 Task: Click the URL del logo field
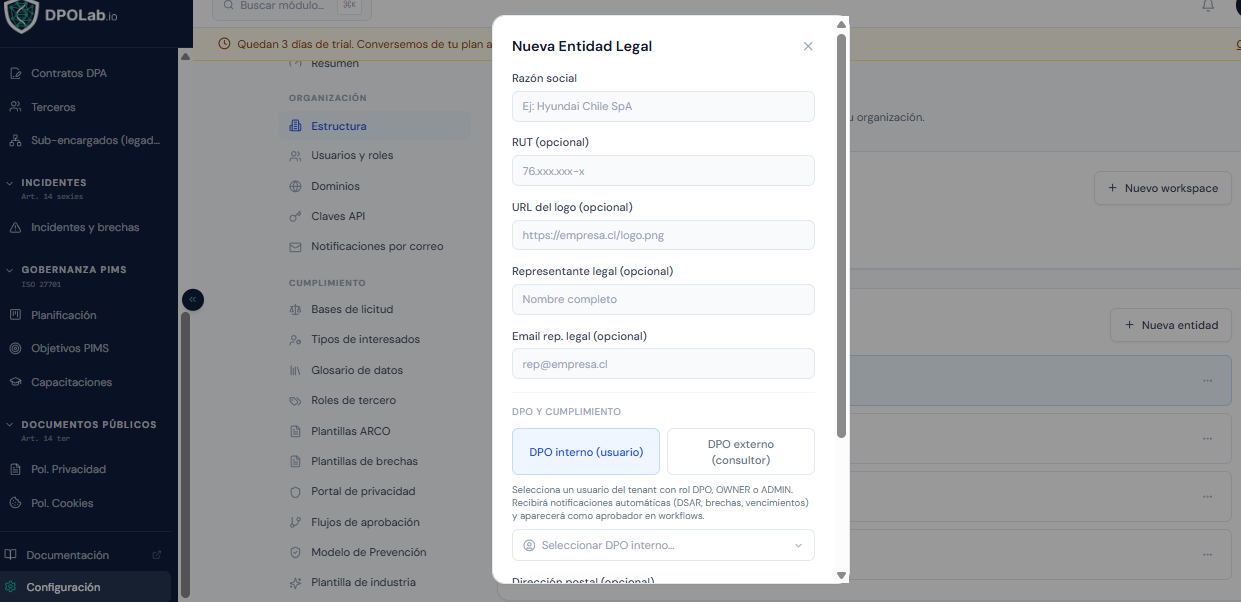(x=663, y=235)
